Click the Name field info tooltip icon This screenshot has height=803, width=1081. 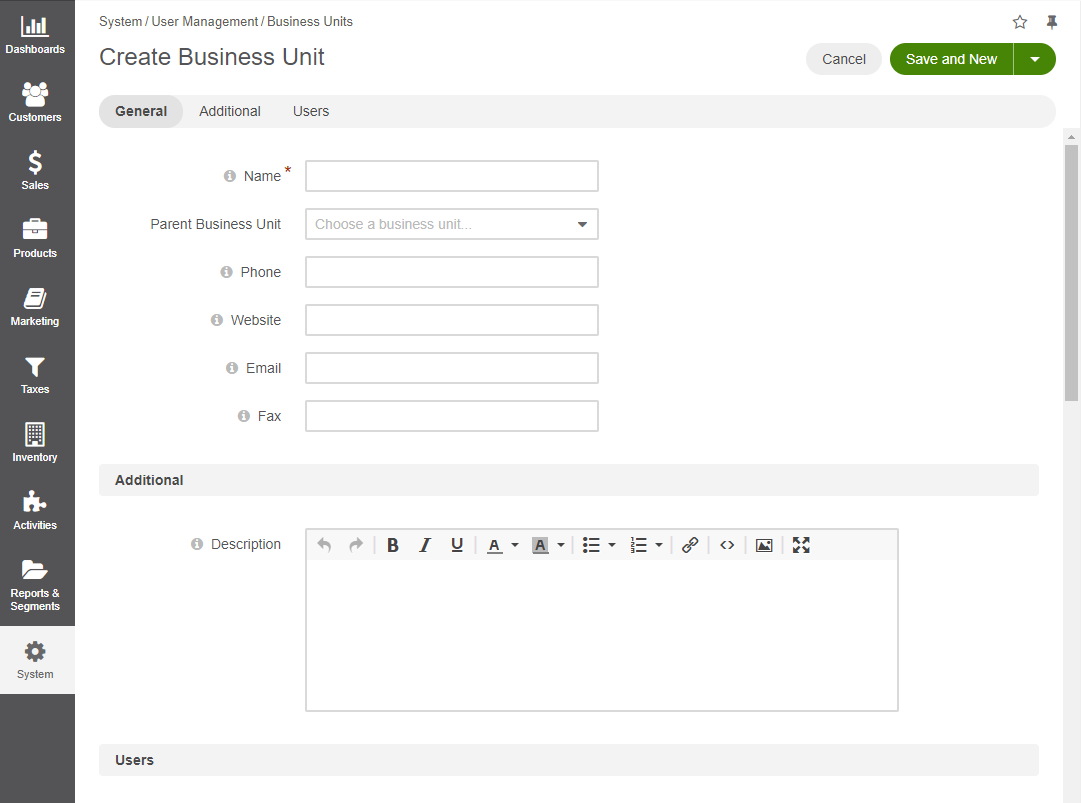[x=230, y=176]
